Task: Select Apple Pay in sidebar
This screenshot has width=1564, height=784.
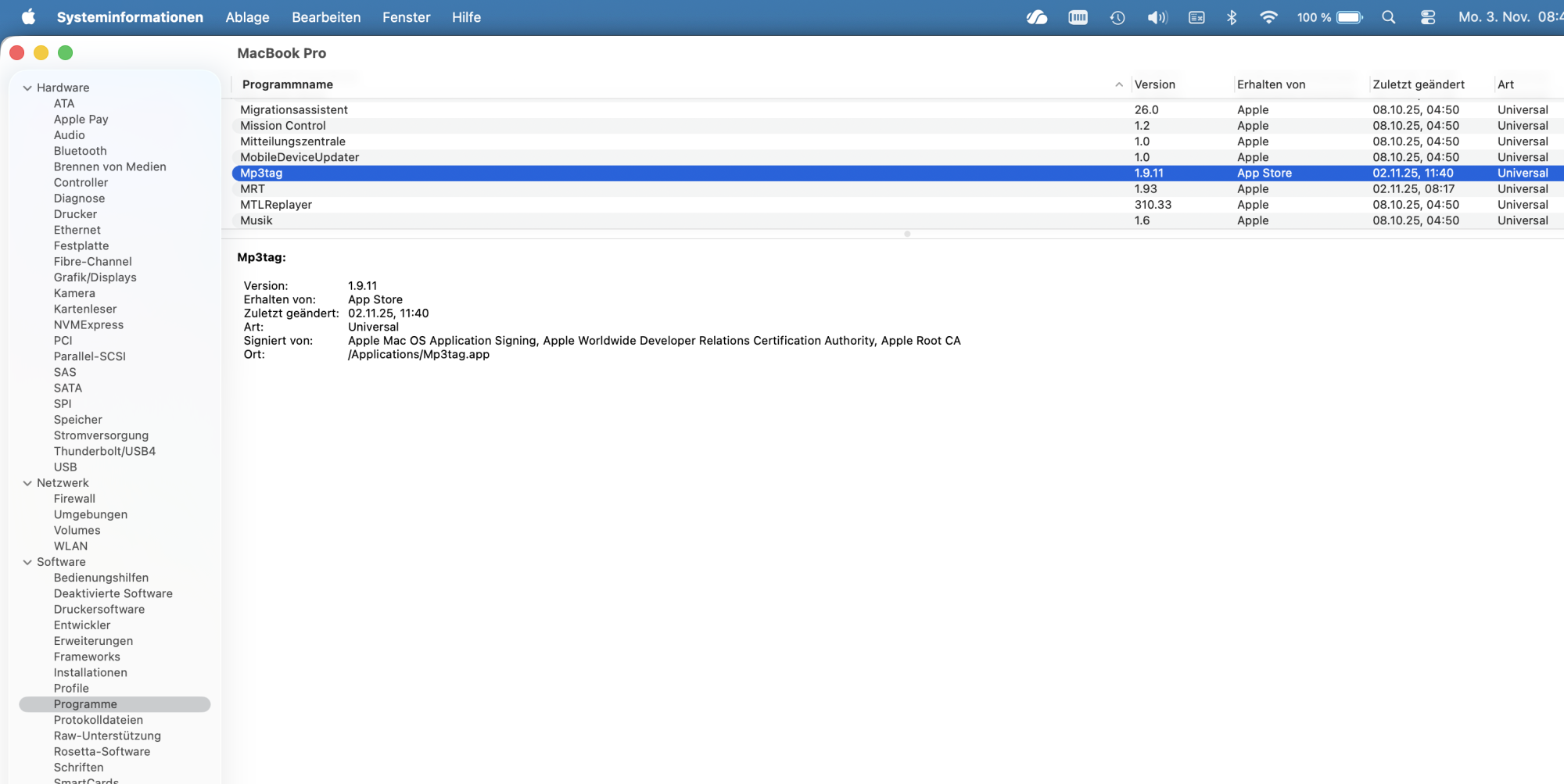Action: (81, 120)
